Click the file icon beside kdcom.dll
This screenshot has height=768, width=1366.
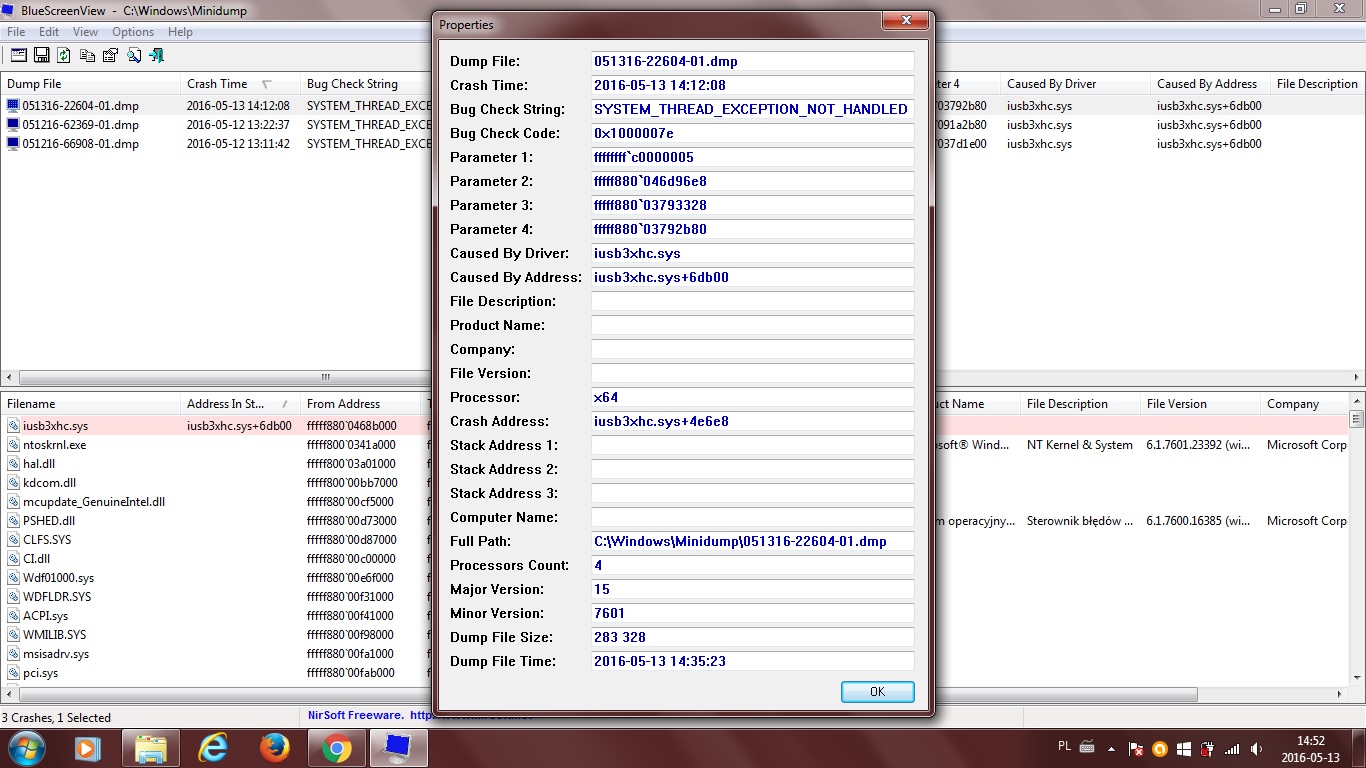13,483
